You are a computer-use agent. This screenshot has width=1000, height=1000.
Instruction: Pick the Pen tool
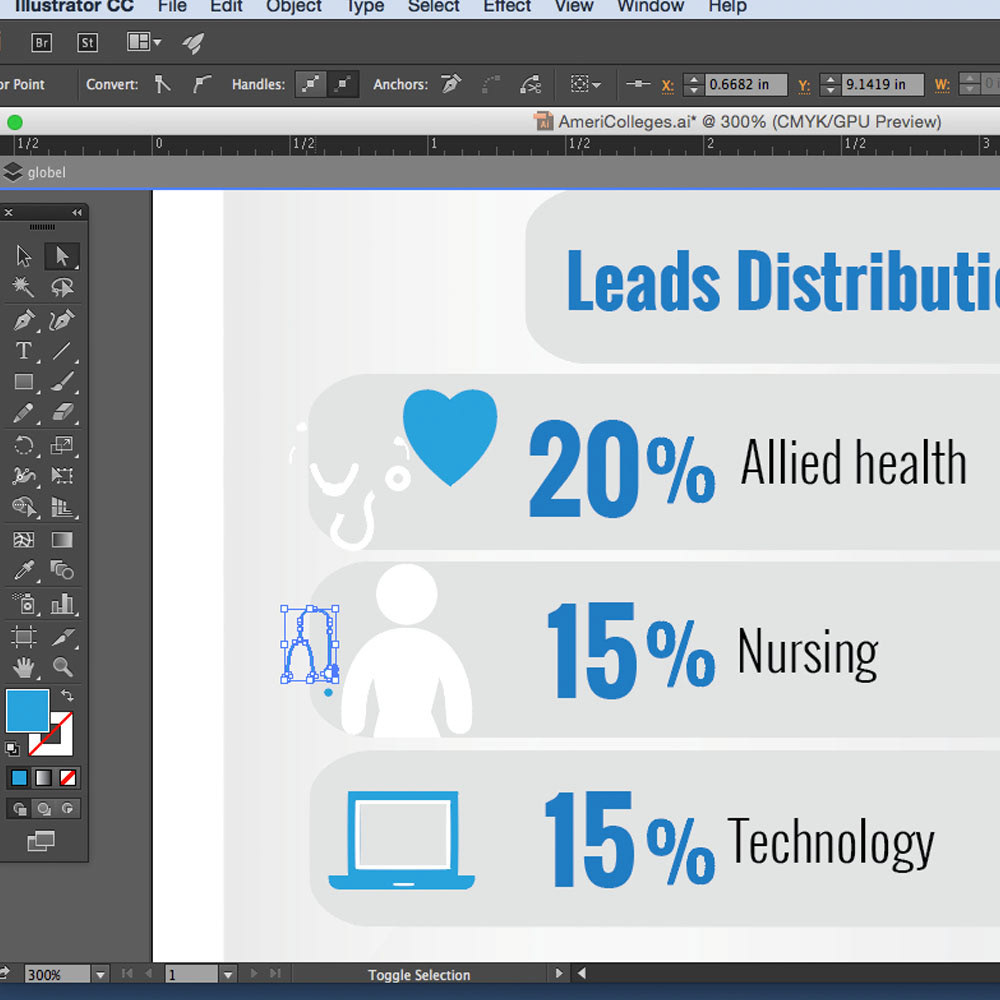[x=24, y=320]
